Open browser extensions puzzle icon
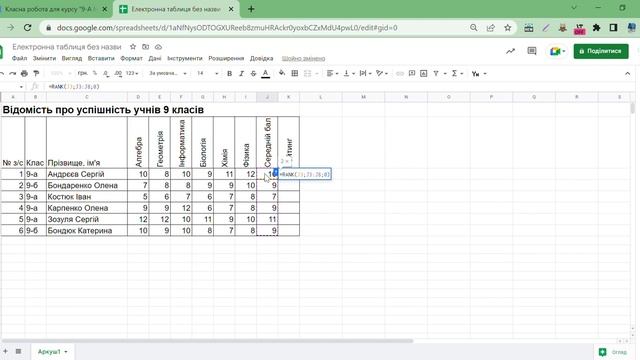Image resolution: width=640 pixels, height=360 pixels. point(596,28)
